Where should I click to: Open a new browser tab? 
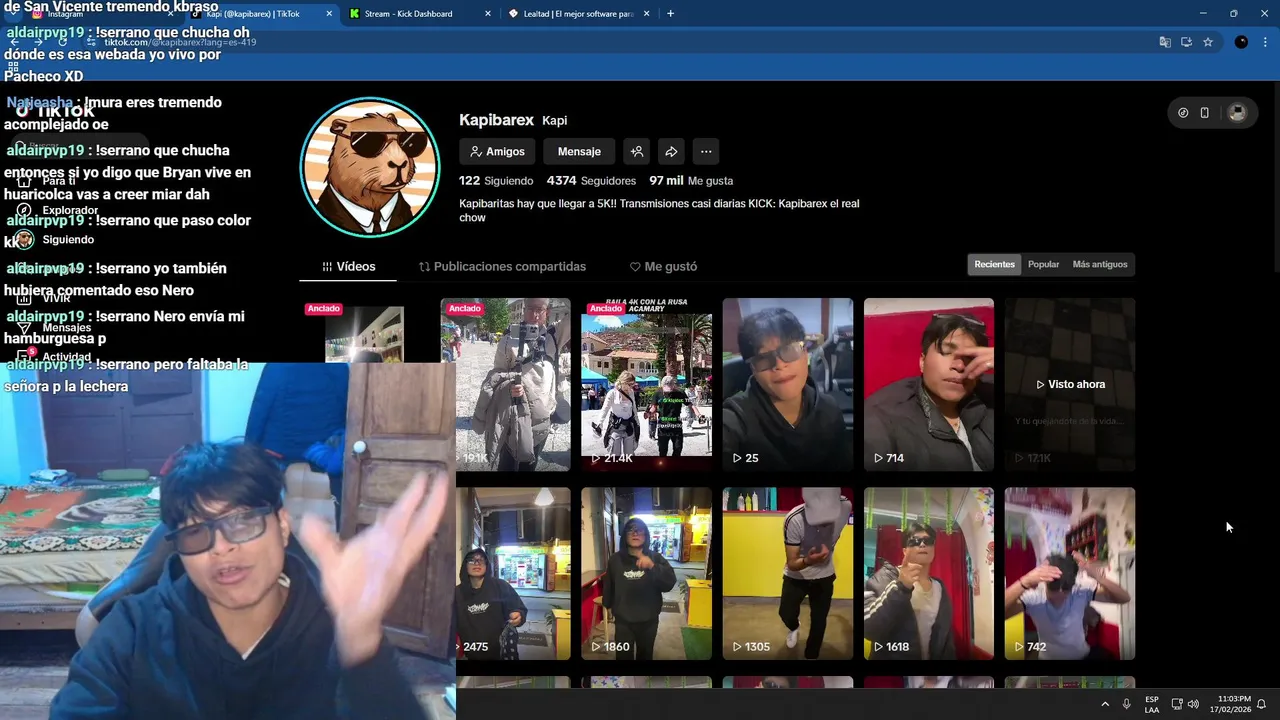pos(670,14)
